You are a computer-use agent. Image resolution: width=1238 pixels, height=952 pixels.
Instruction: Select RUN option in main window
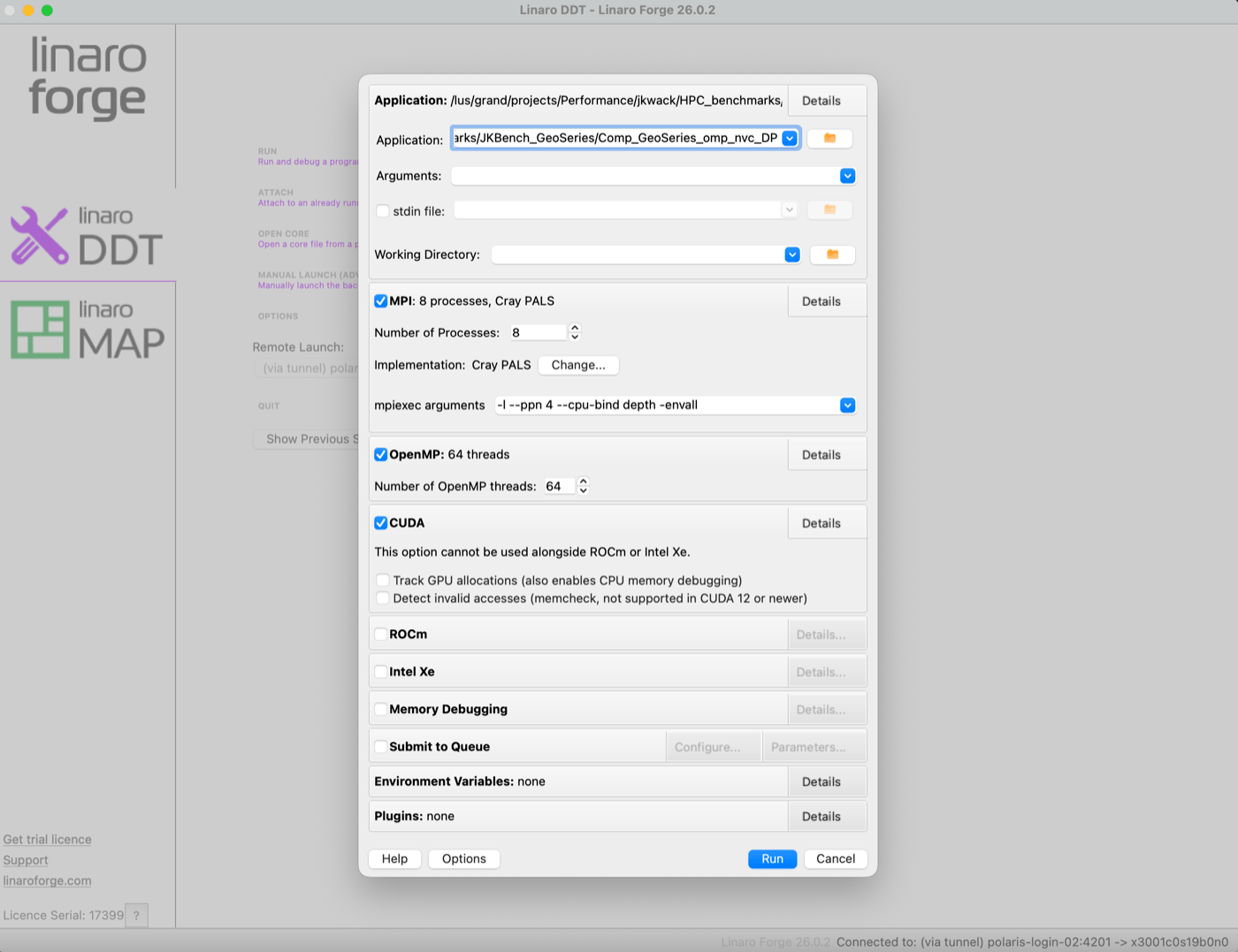click(308, 156)
